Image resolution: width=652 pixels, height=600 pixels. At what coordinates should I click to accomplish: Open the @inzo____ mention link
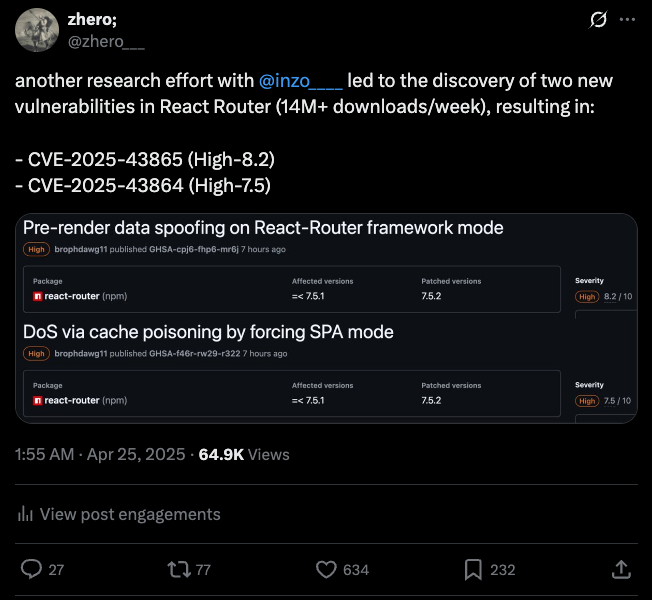coord(301,81)
